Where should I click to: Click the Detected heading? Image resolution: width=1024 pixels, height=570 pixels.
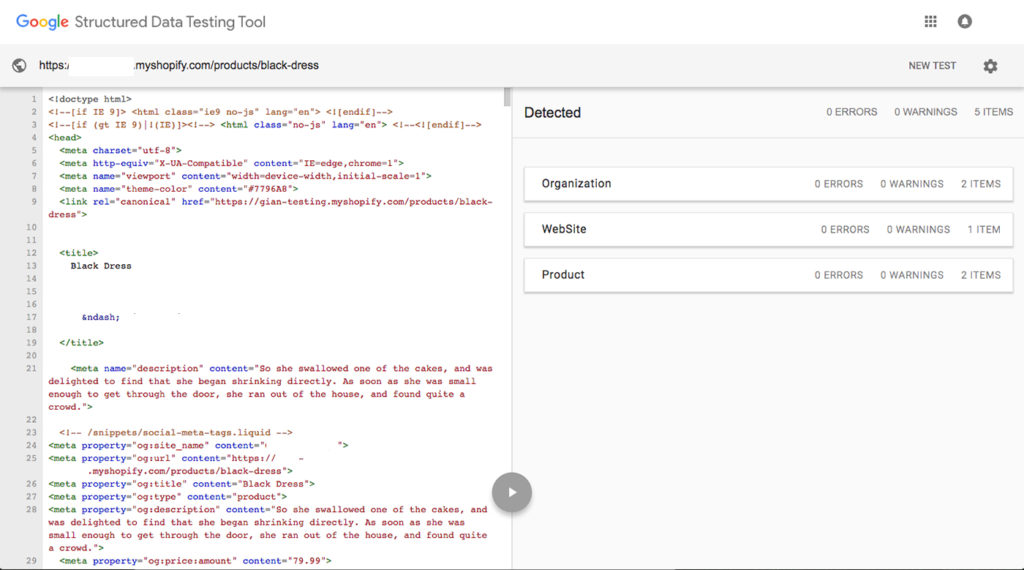point(552,112)
